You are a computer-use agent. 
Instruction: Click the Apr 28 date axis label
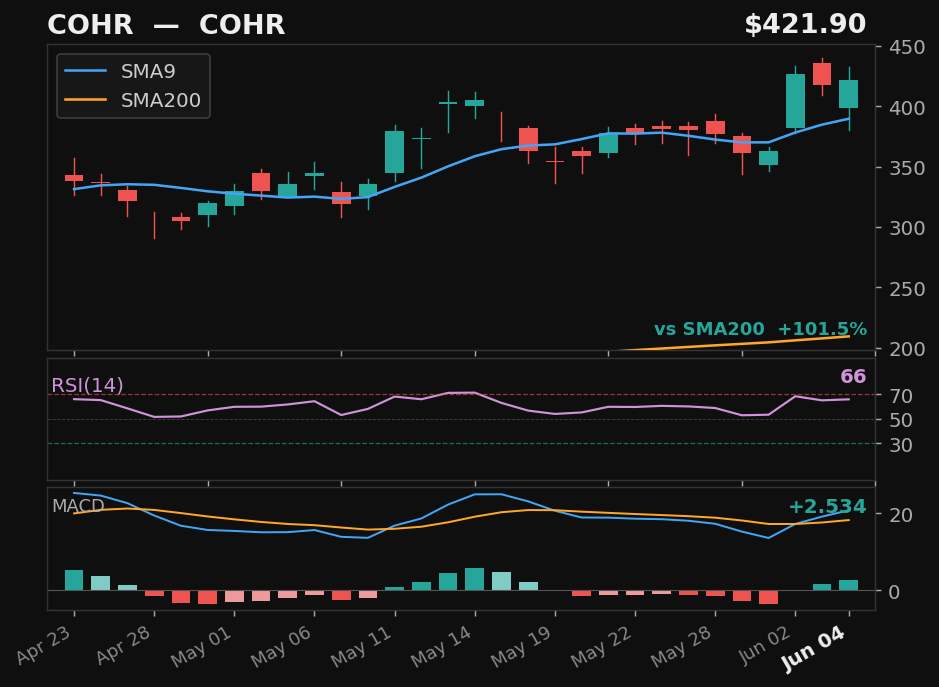tap(123, 646)
